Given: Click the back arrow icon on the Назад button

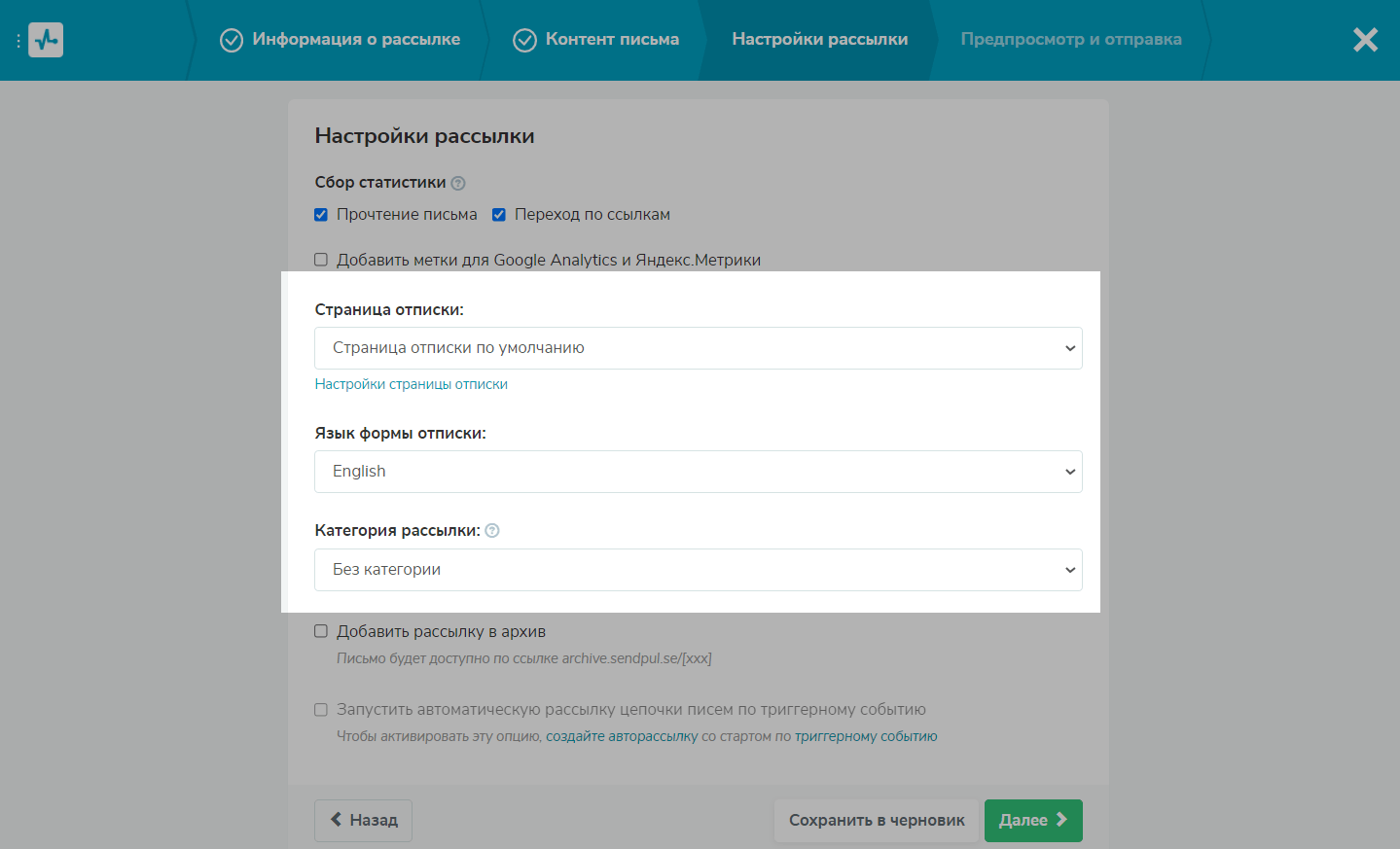Looking at the screenshot, I should 336,820.
